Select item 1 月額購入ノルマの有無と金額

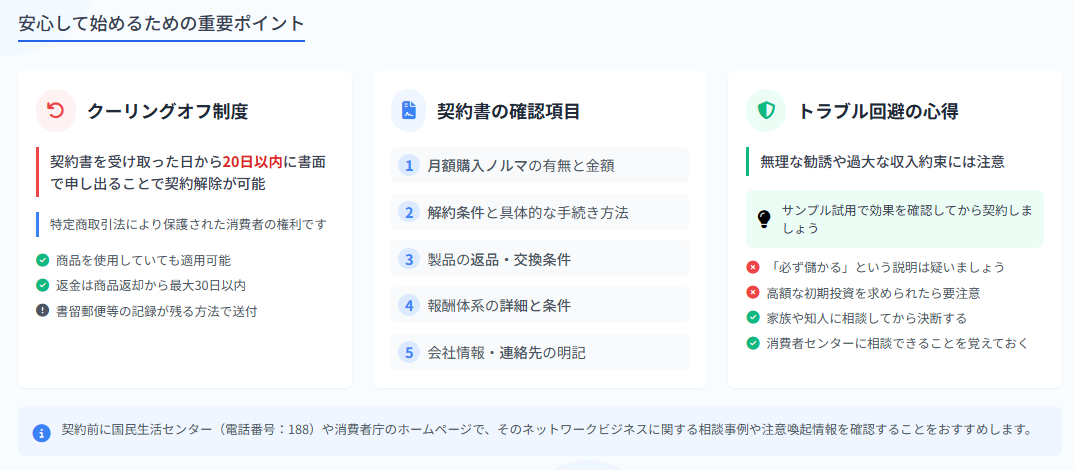pyautogui.click(x=540, y=165)
